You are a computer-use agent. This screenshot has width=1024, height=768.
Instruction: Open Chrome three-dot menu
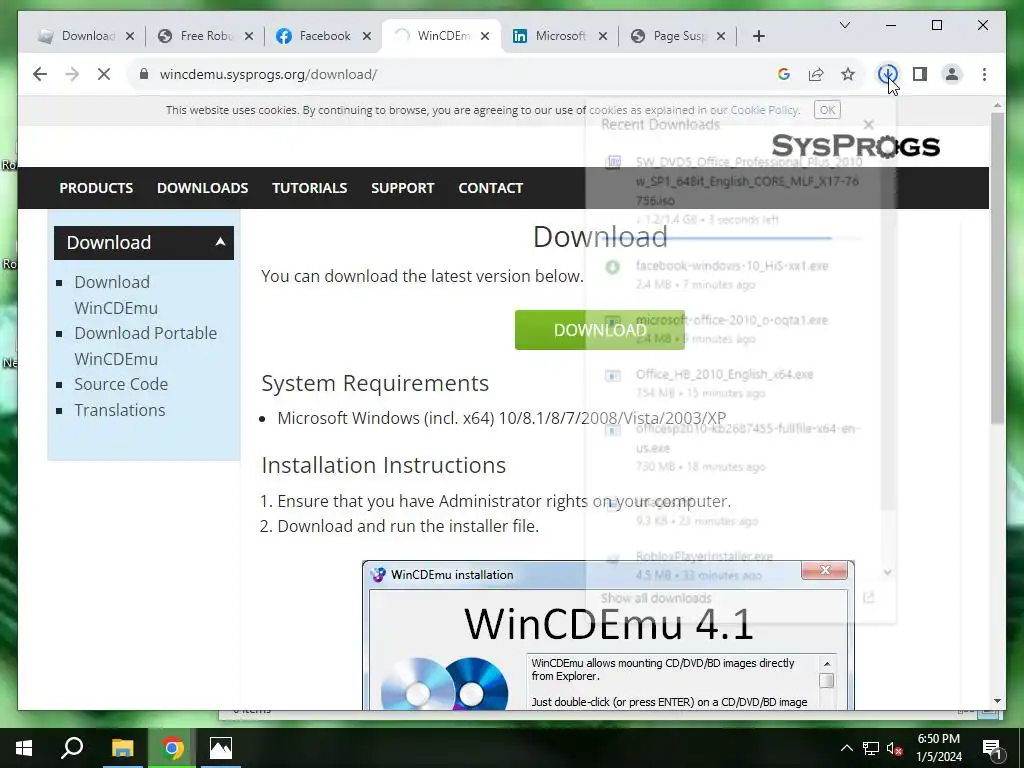984,74
